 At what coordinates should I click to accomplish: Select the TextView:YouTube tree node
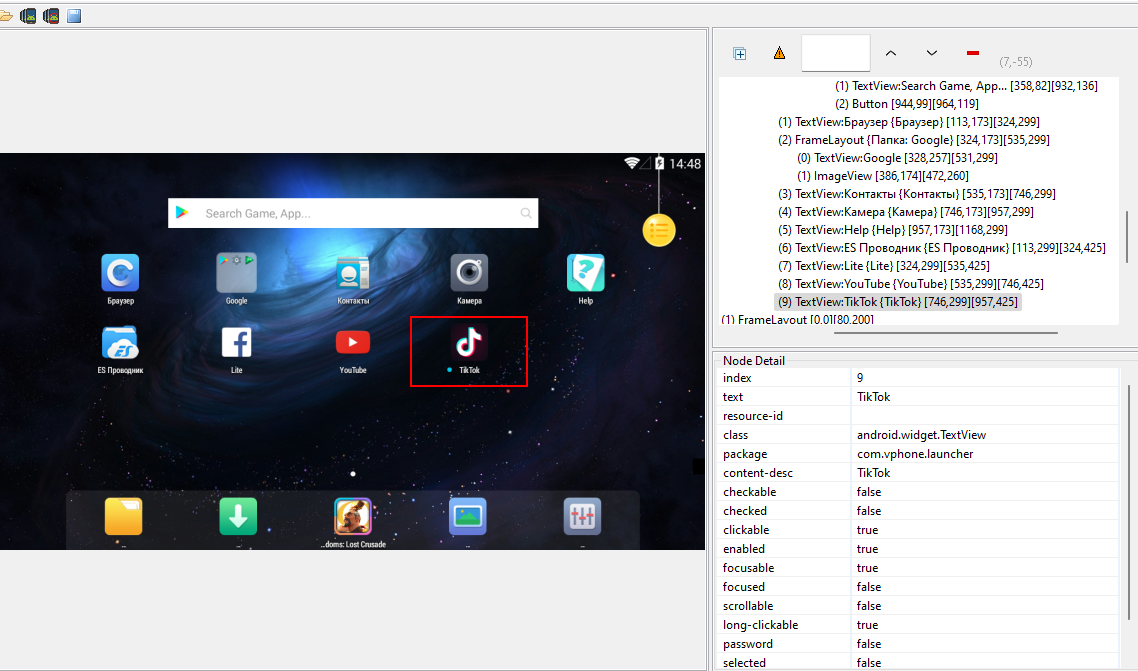(911, 284)
